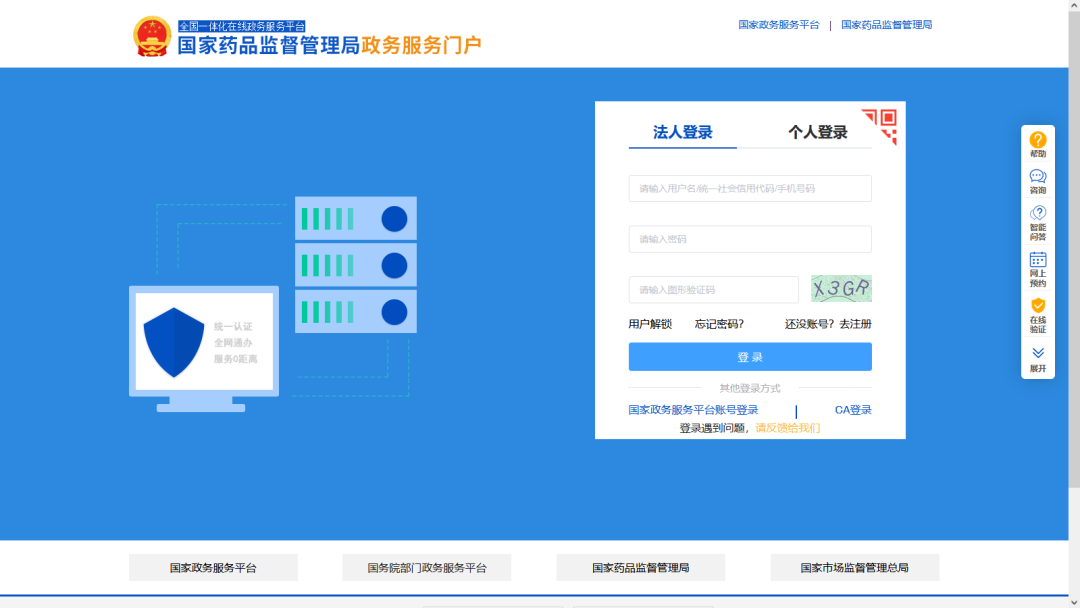Screen dimensions: 1080x608
Task: Switch to the 个人登录 tab
Action: click(817, 133)
